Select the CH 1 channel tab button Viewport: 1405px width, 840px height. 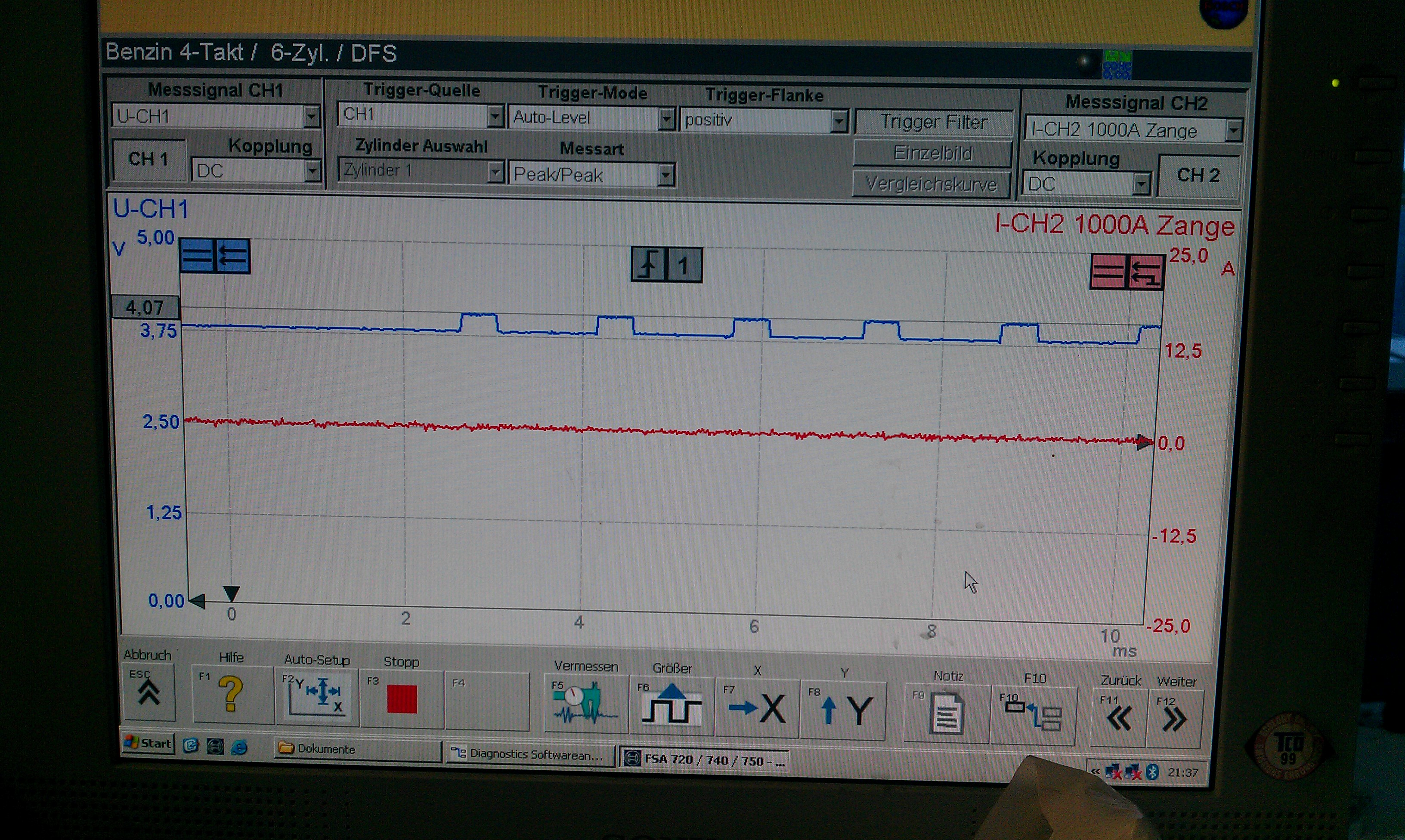[149, 160]
